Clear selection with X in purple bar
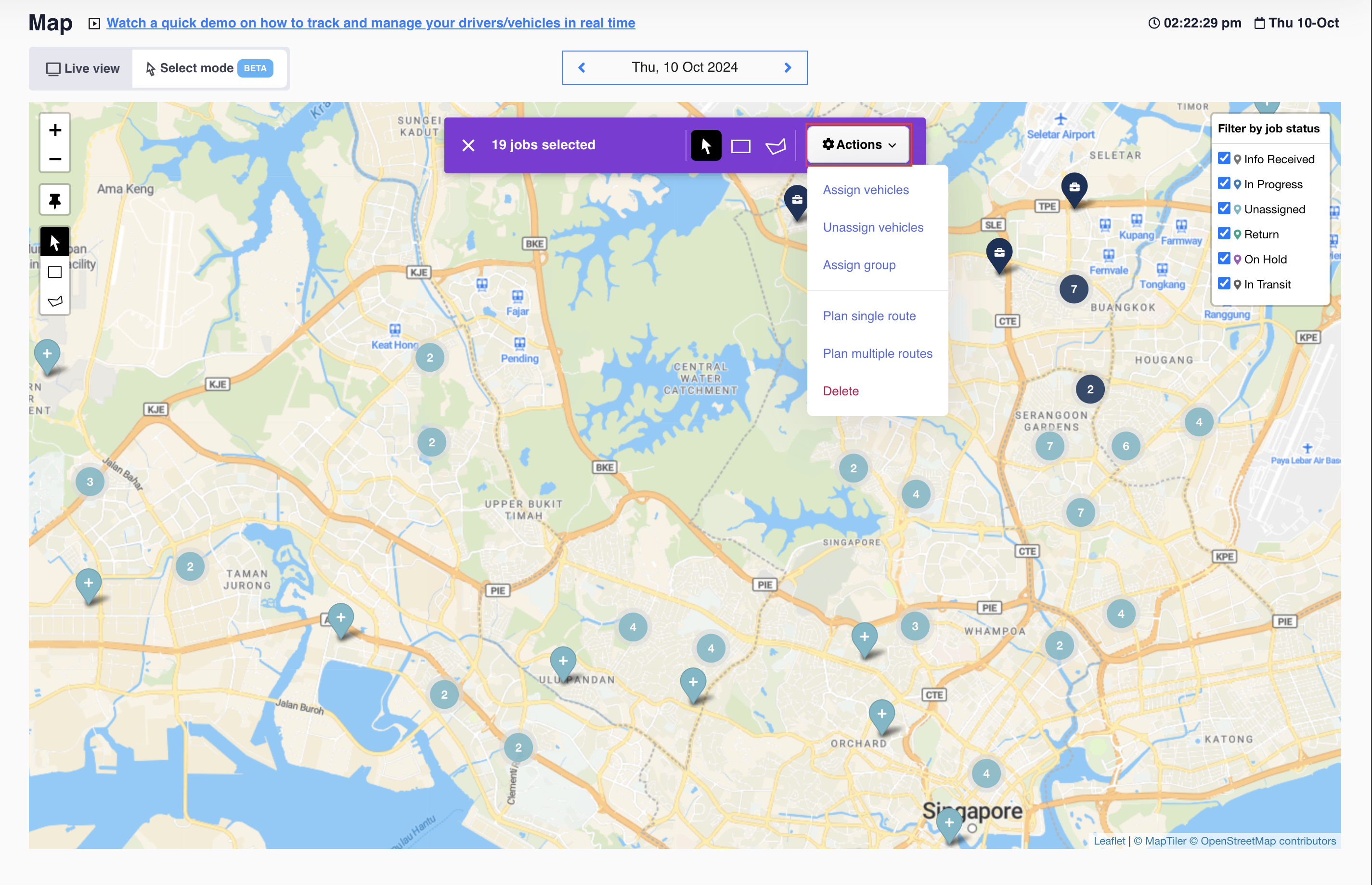 click(468, 145)
